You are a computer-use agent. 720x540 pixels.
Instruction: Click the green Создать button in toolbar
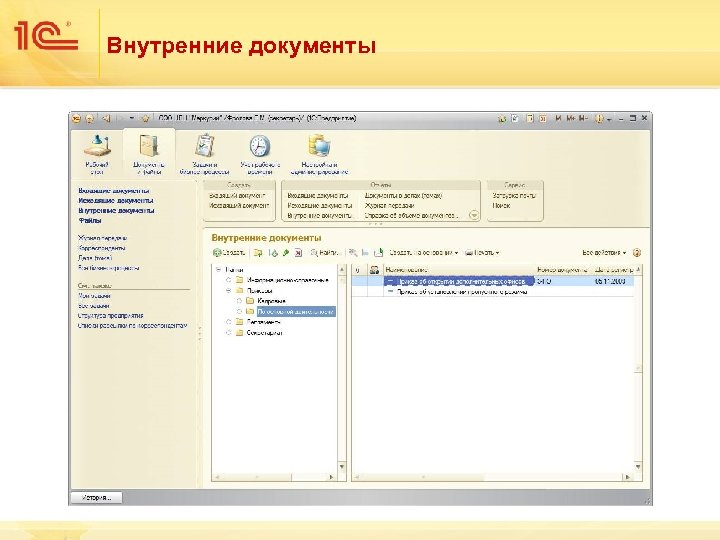(229, 253)
